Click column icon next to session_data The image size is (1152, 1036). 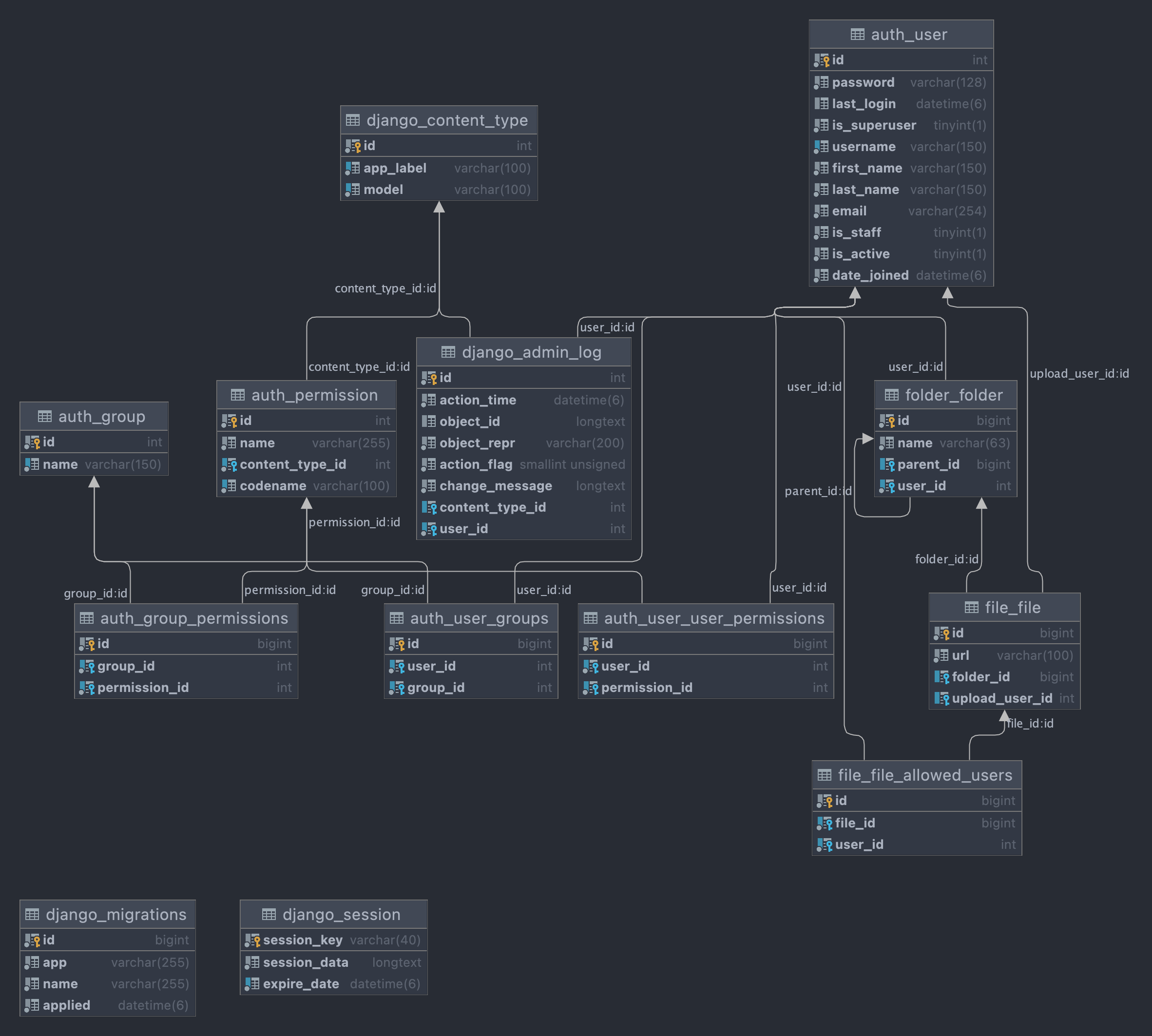coord(252,962)
